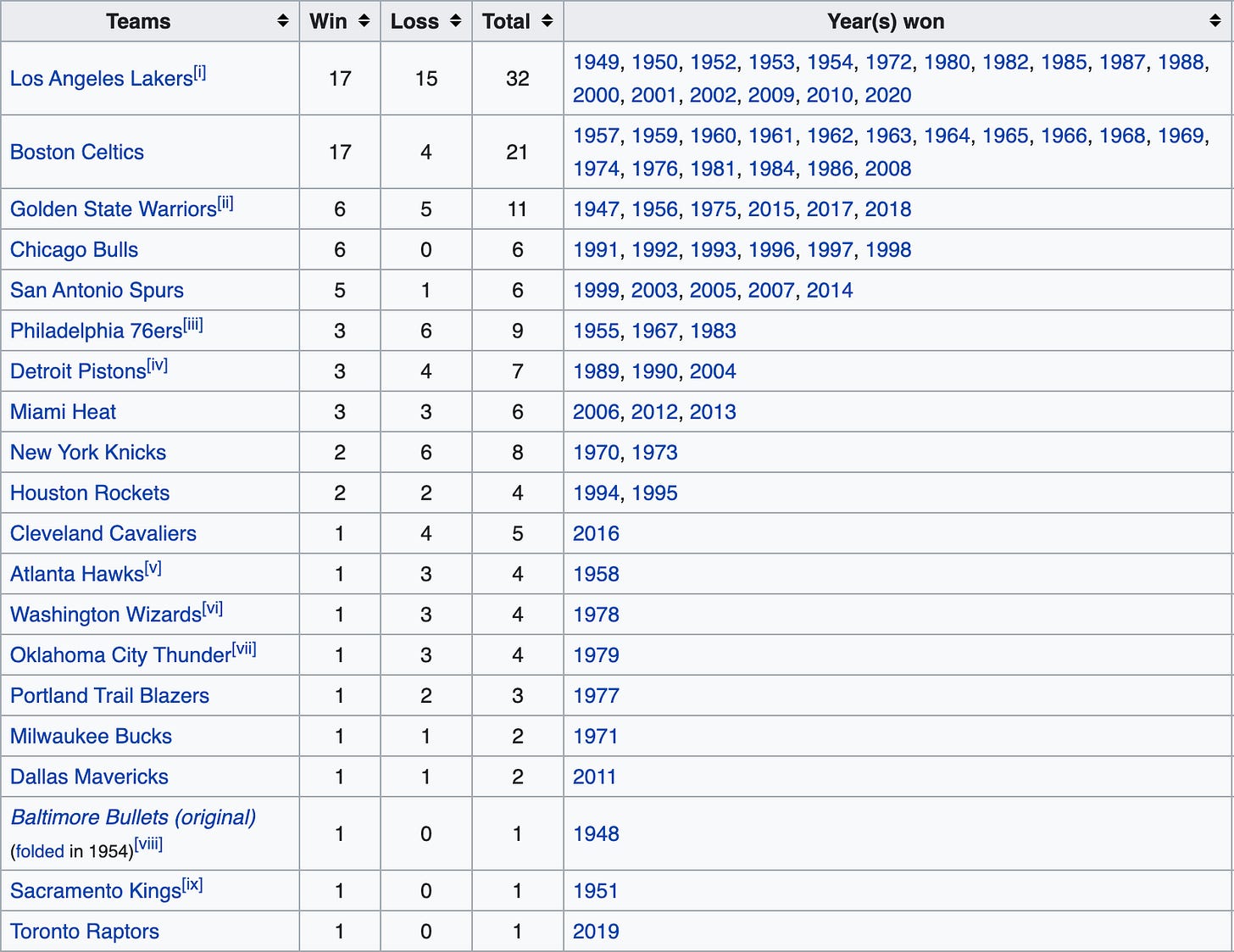Open the 1979 Thunder championship year

(596, 656)
